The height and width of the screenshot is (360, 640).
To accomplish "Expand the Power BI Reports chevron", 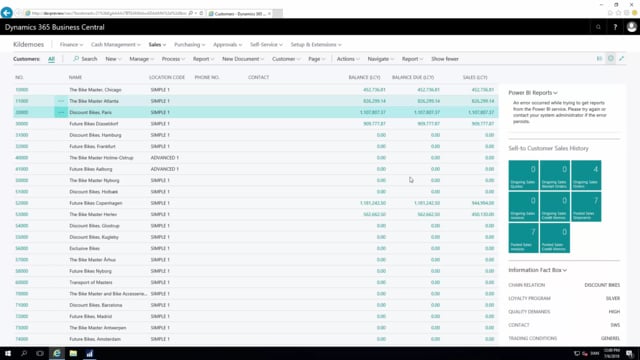I will click(556, 93).
